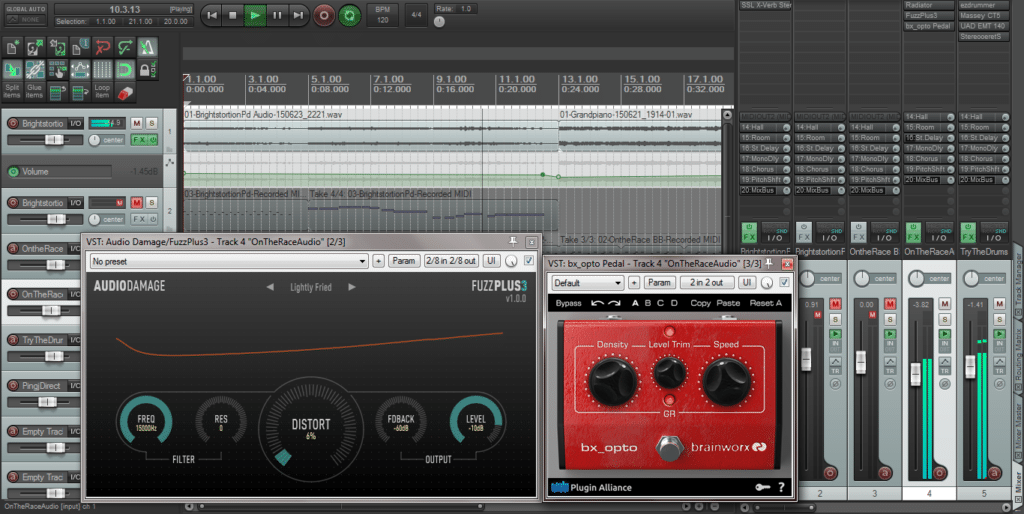Screen dimensions: 1024x514
Task: Unmute the second Brightstortio track
Action: pyautogui.click(x=136, y=203)
